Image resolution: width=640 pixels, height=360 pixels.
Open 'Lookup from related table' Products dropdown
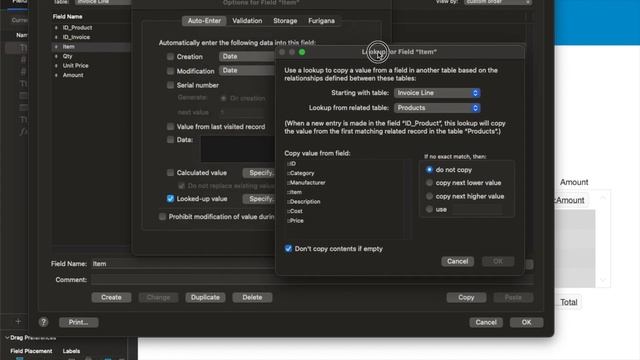pos(437,108)
